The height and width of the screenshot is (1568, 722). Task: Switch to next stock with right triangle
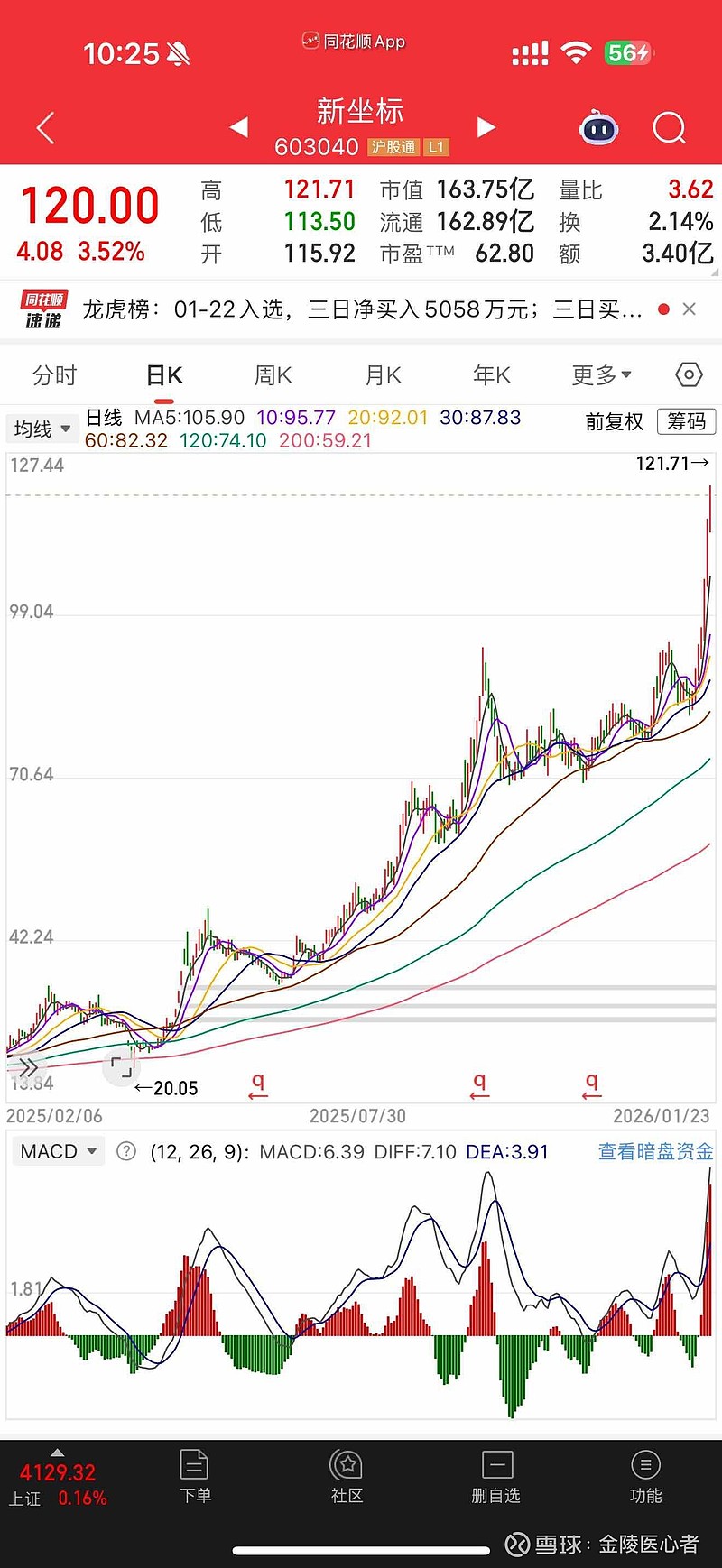pyautogui.click(x=486, y=127)
